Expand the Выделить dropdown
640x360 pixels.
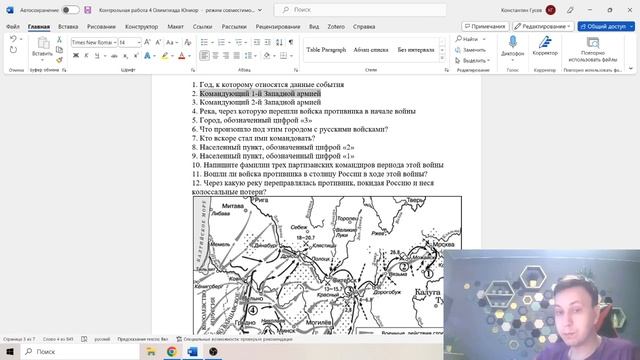[489, 60]
